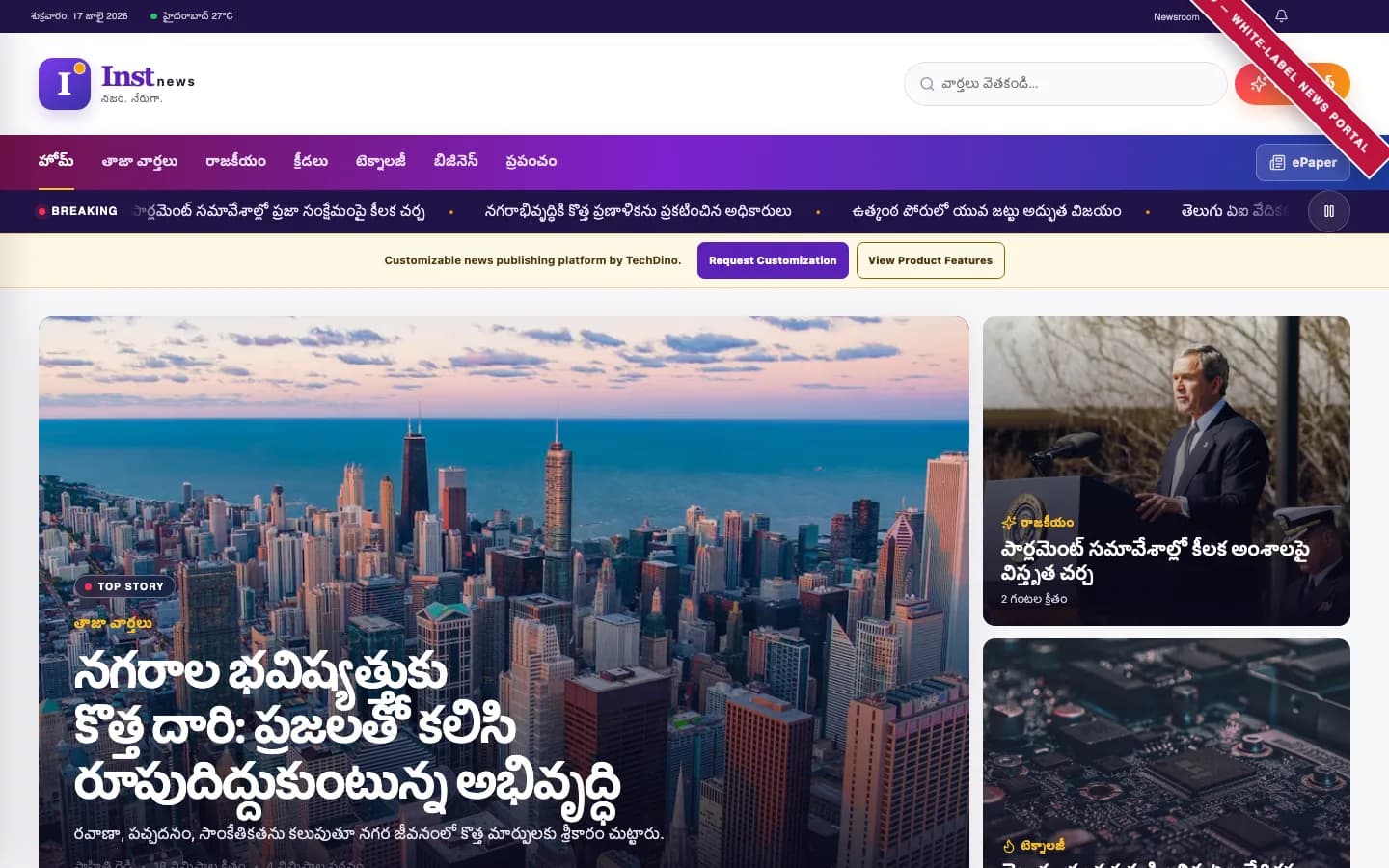This screenshot has height=868, width=1389.
Task: Click the టెక్నాలజీ tag on circuit board card
Action: click(x=1034, y=845)
